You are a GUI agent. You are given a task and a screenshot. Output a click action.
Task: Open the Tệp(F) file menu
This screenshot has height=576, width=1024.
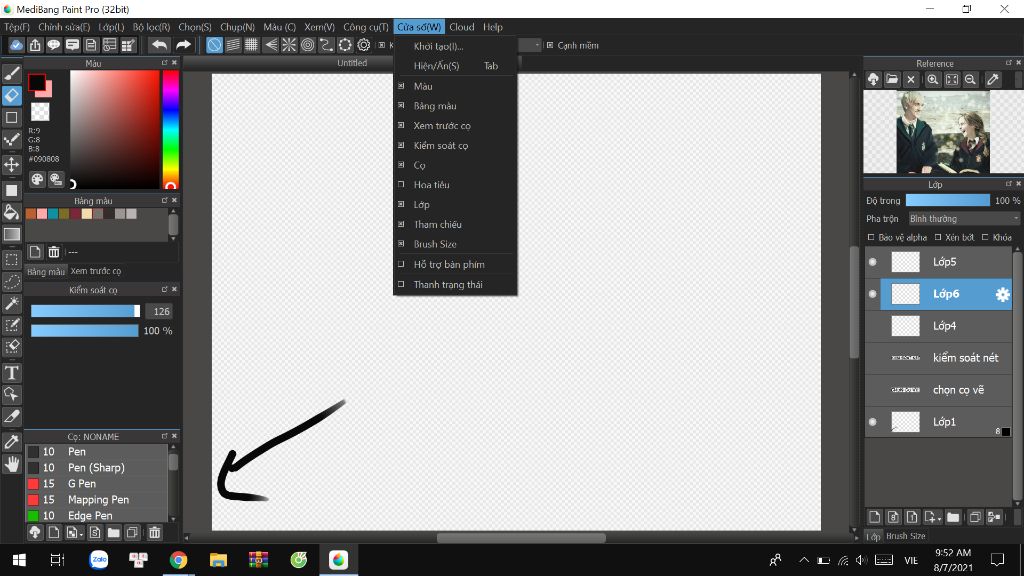coord(17,27)
